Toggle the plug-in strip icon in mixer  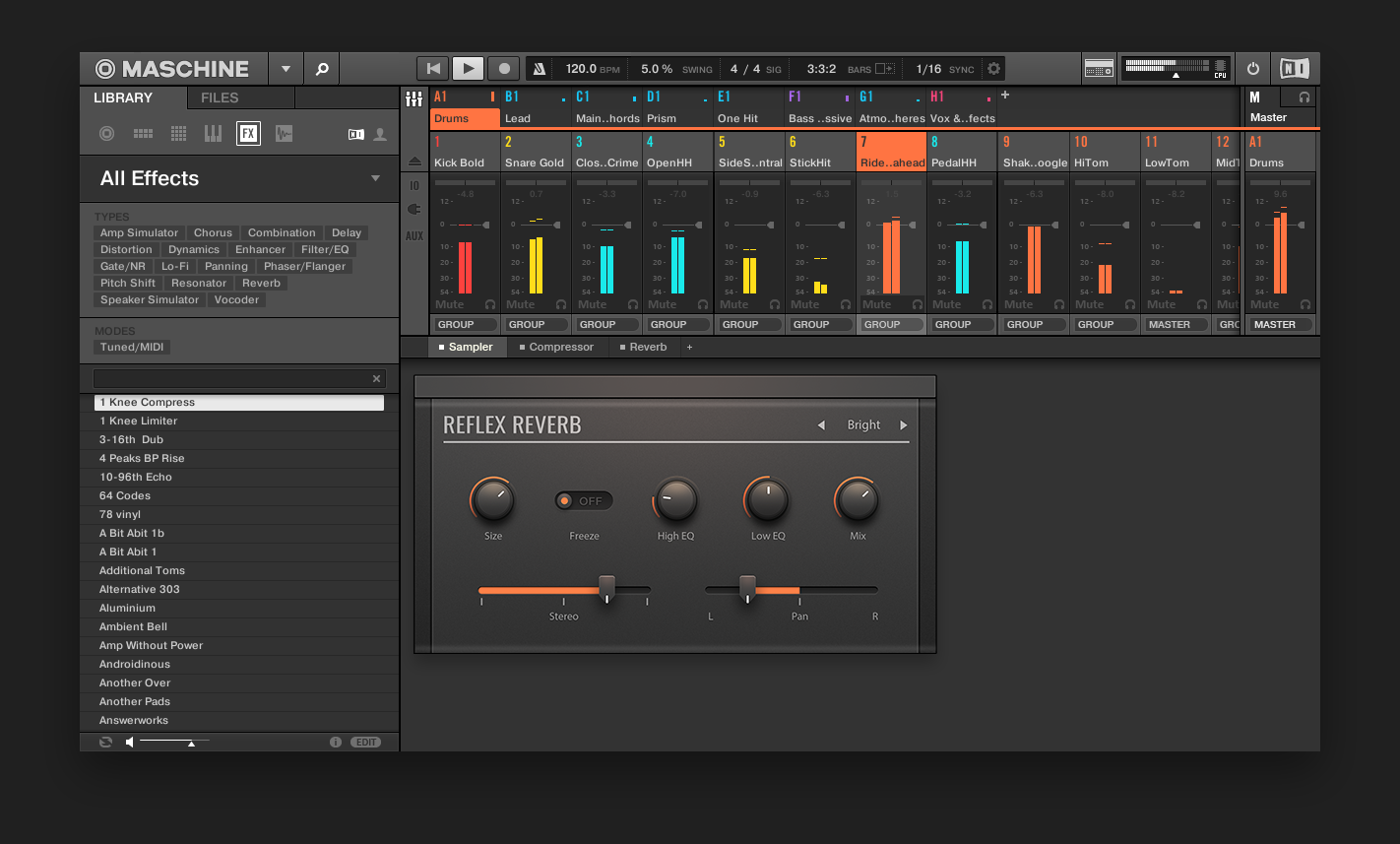[x=414, y=209]
